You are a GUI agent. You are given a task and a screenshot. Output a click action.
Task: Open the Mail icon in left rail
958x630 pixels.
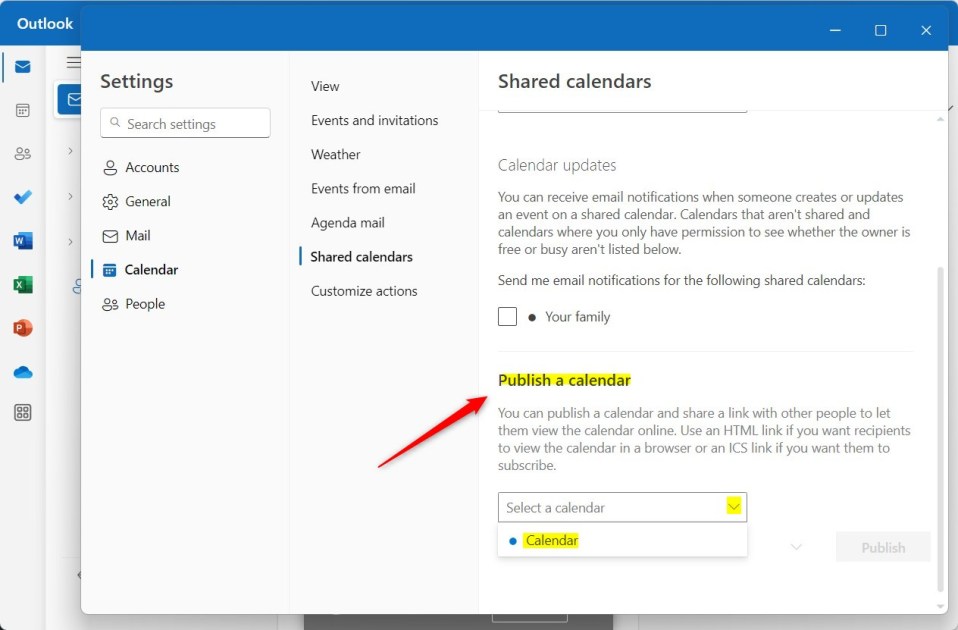click(23, 67)
